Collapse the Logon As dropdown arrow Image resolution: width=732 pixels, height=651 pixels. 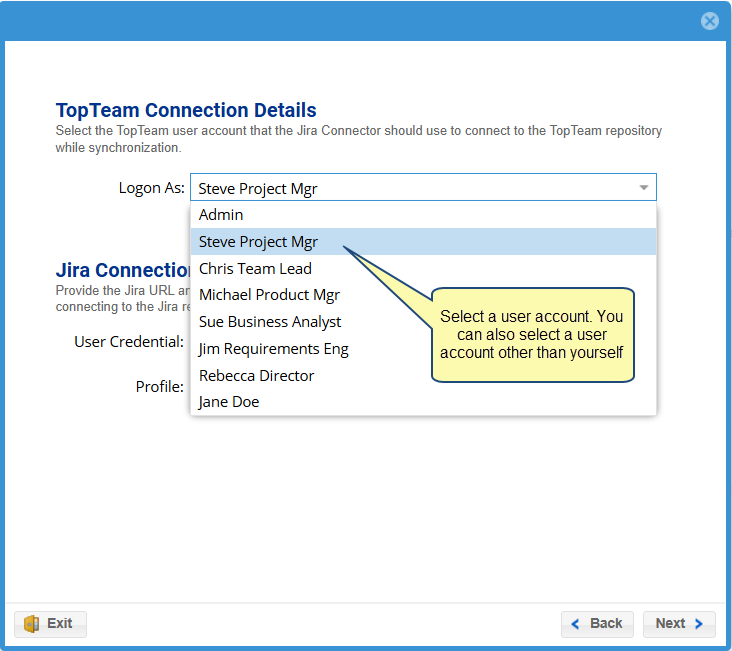point(643,188)
